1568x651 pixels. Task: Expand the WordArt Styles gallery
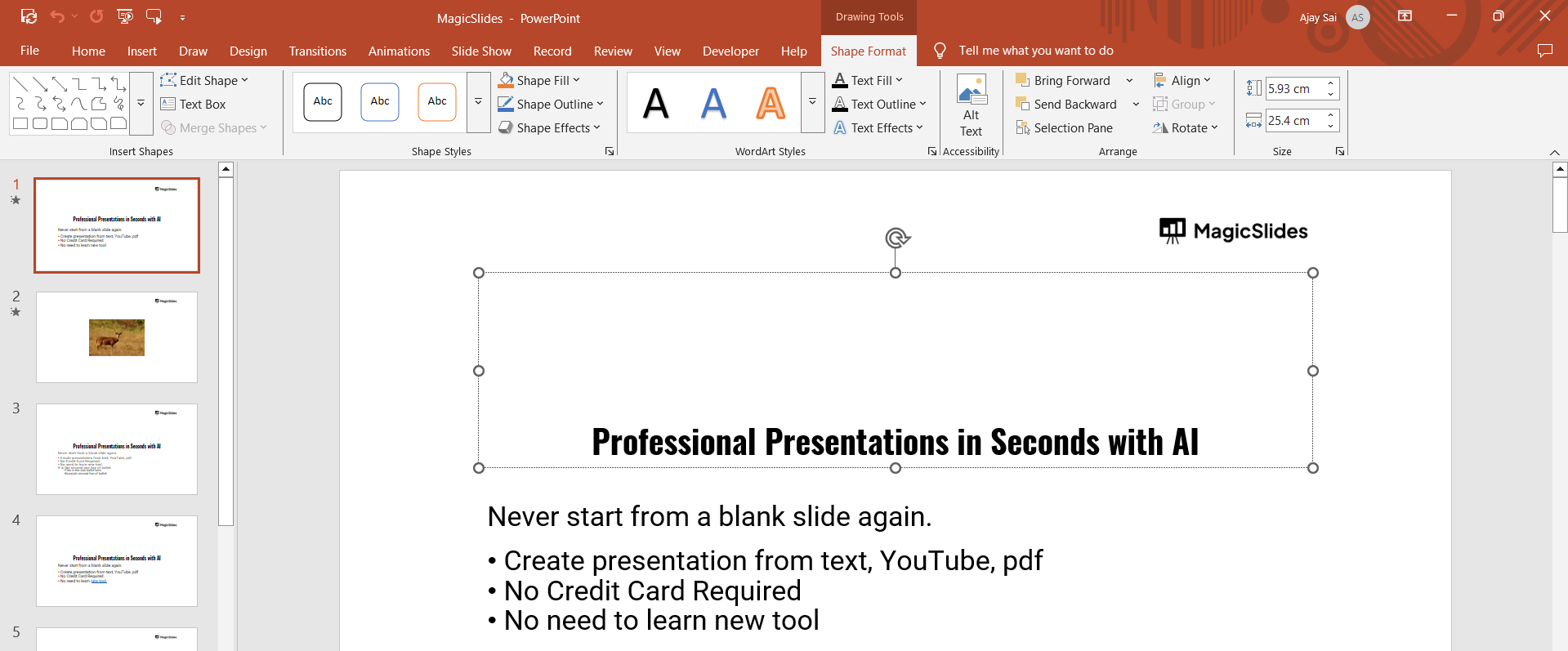(812, 102)
